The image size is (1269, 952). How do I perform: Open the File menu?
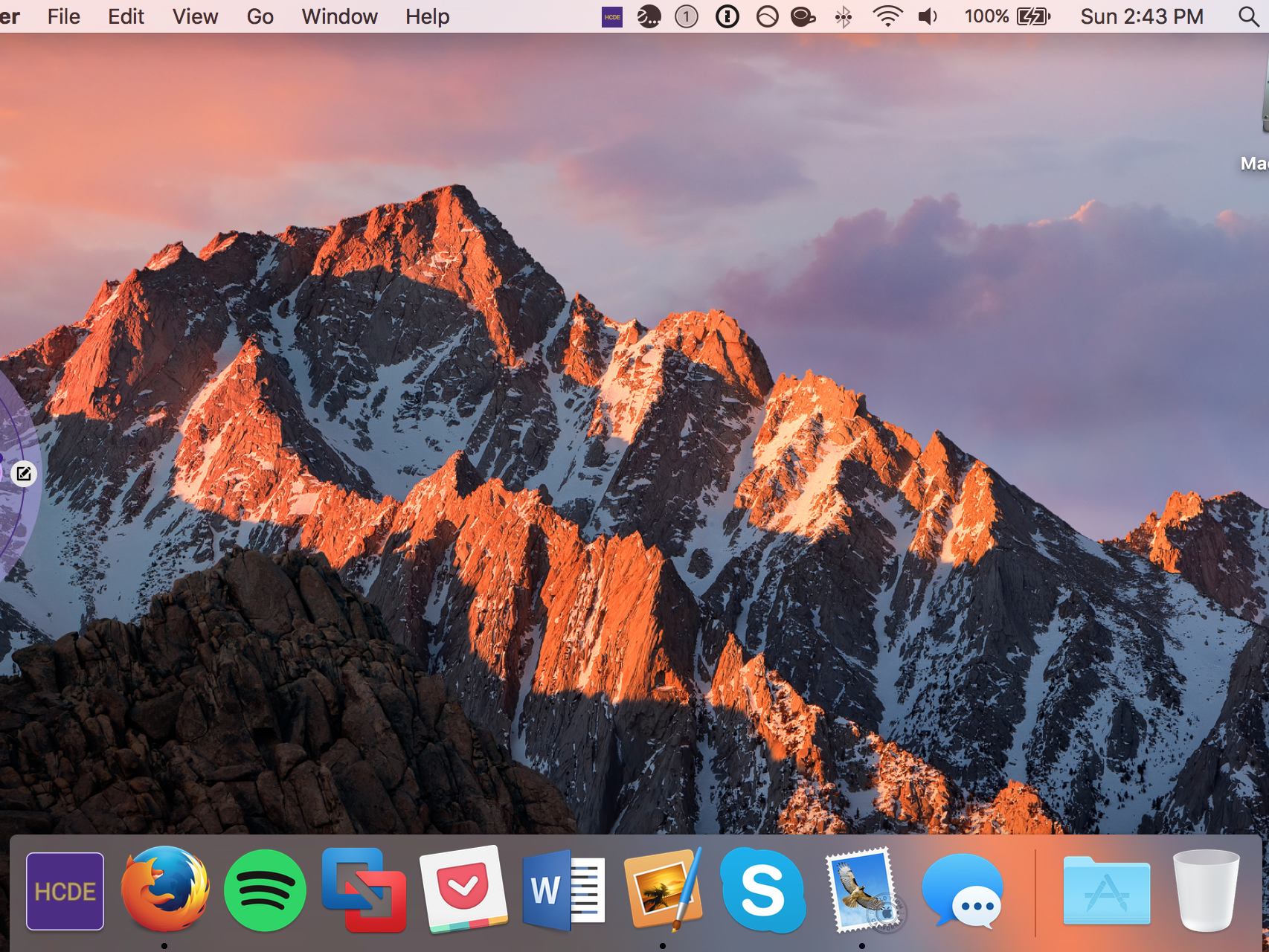click(x=63, y=16)
